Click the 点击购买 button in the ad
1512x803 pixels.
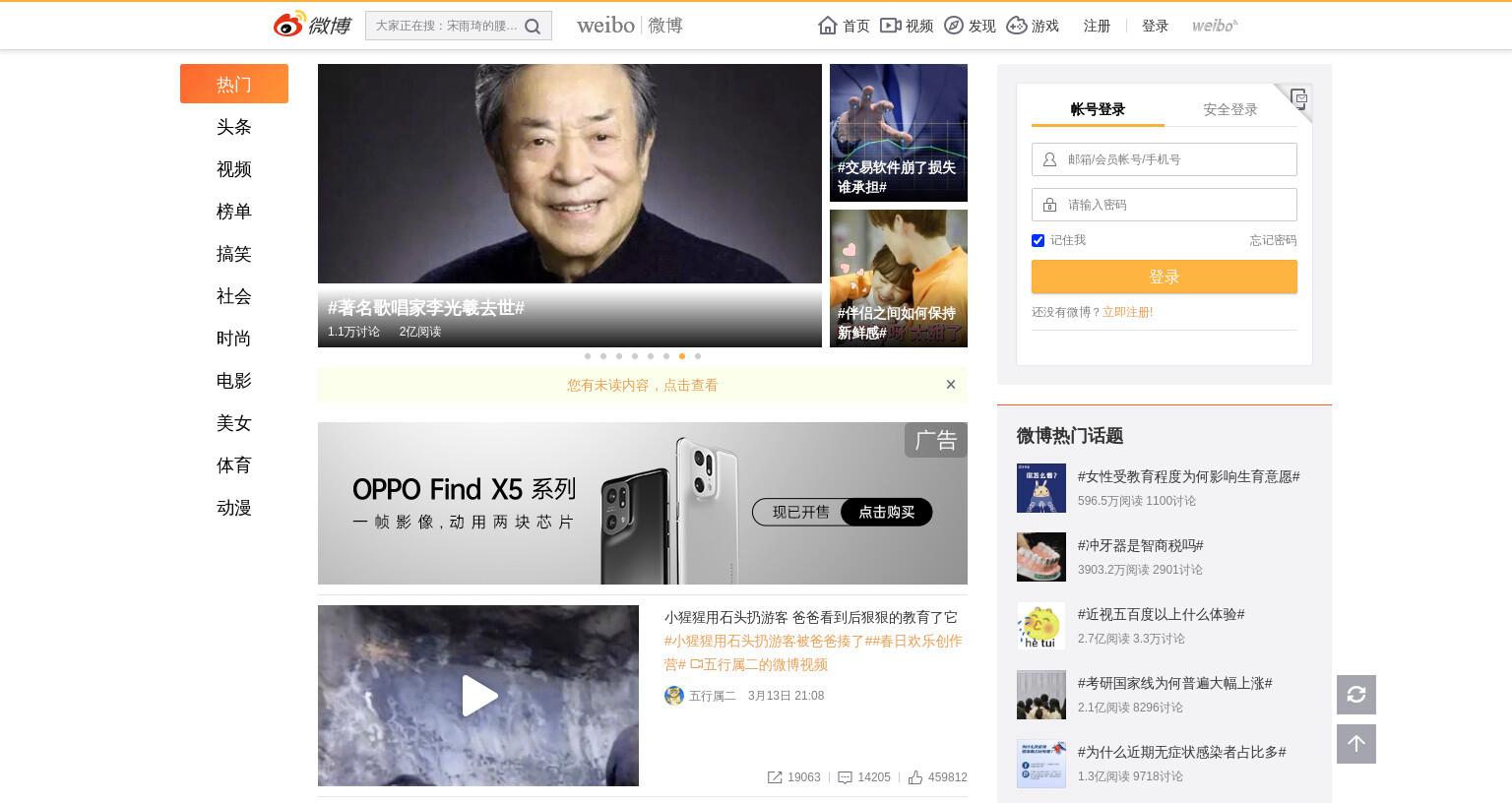click(886, 512)
